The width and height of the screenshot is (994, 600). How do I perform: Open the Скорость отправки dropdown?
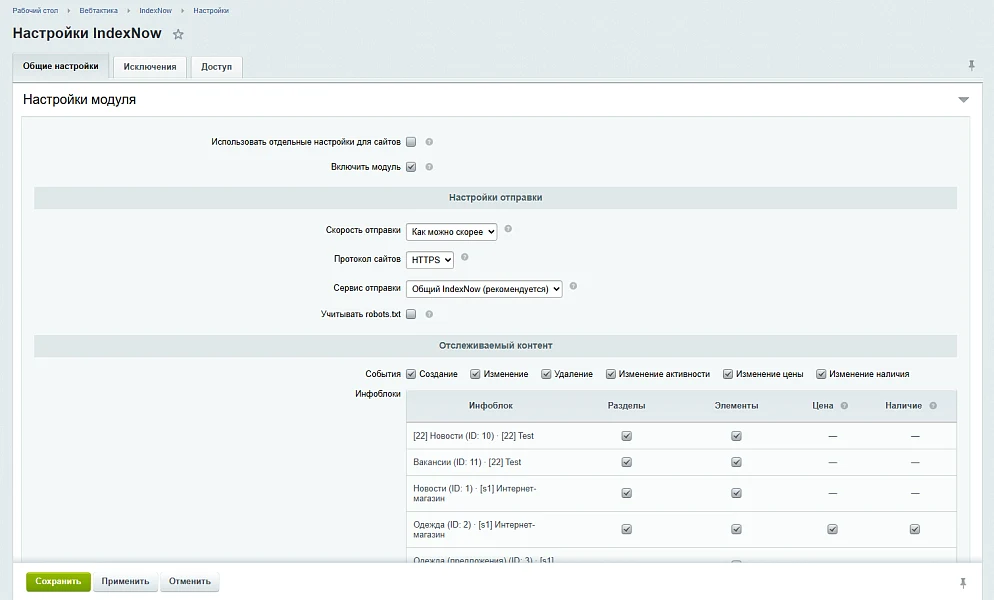(451, 232)
